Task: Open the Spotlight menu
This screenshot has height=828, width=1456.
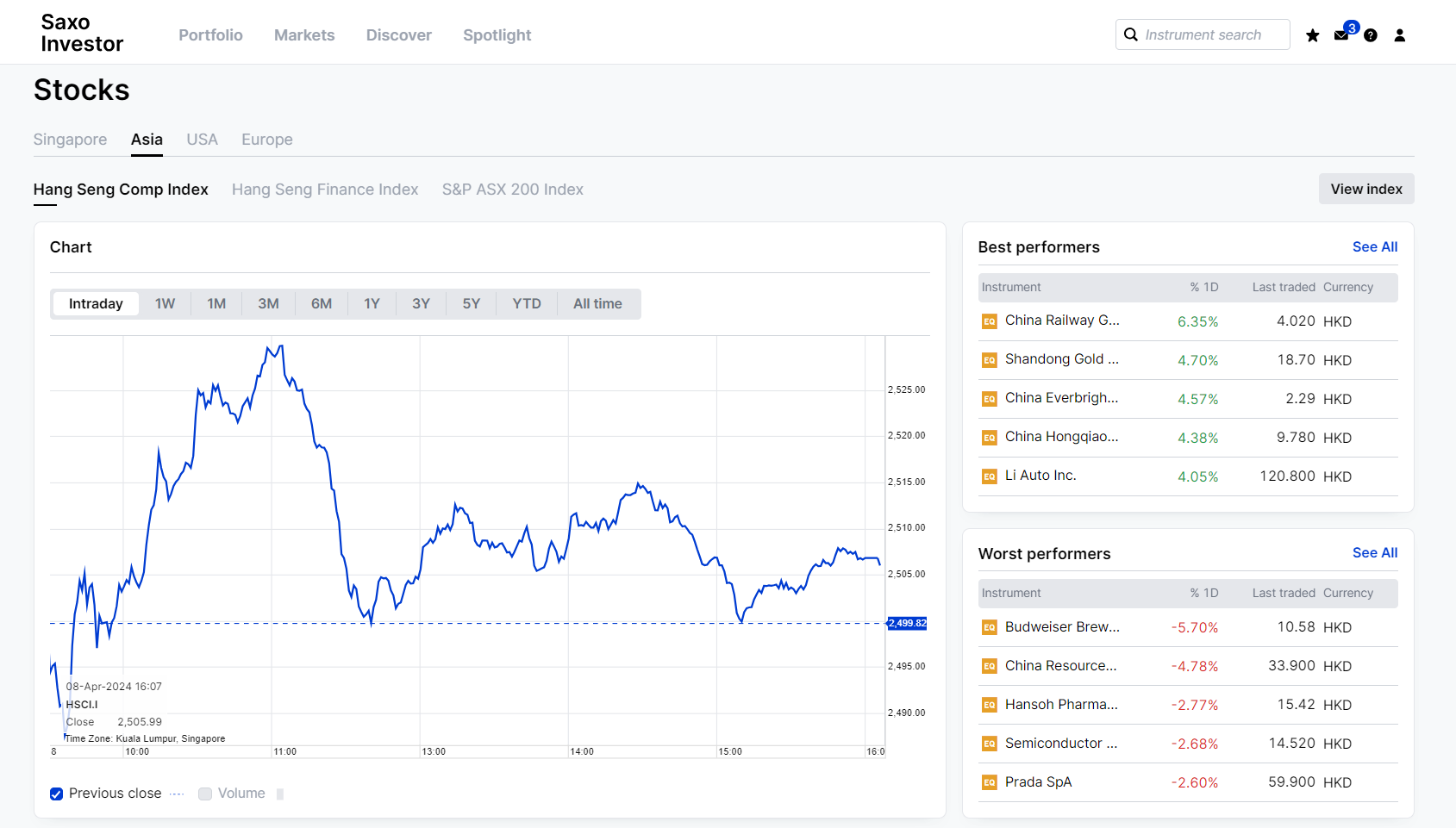Action: tap(497, 35)
